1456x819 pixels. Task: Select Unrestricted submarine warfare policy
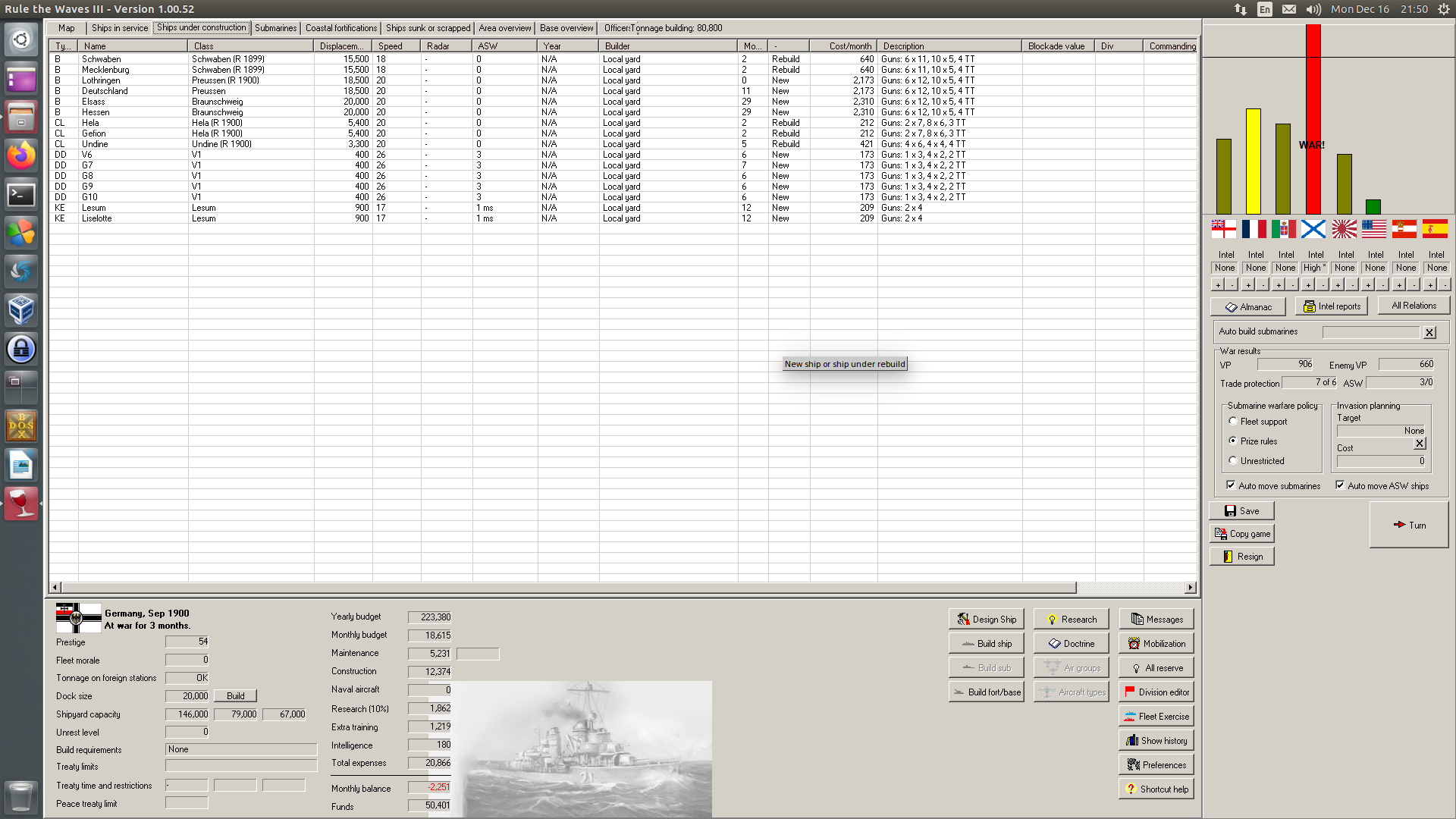[1233, 461]
